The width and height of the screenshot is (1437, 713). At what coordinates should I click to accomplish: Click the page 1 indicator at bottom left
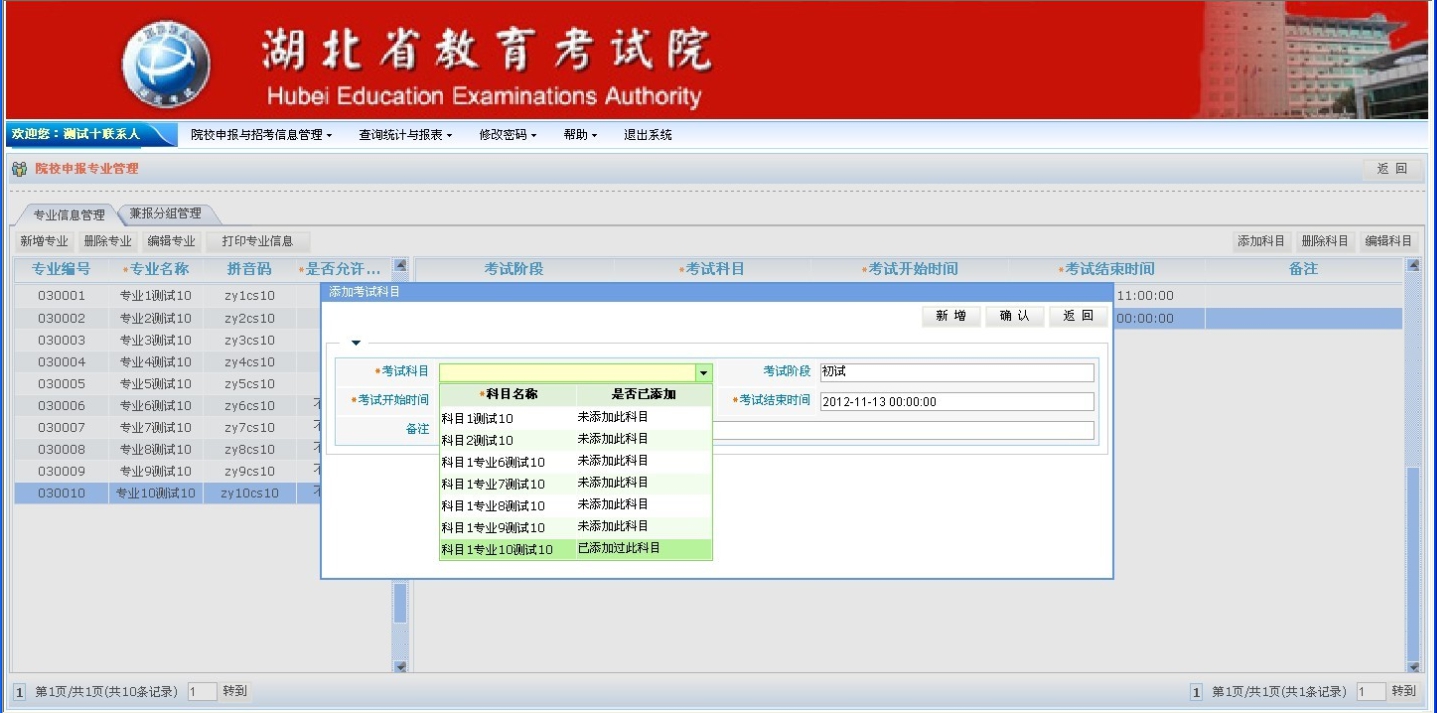pos(19,692)
